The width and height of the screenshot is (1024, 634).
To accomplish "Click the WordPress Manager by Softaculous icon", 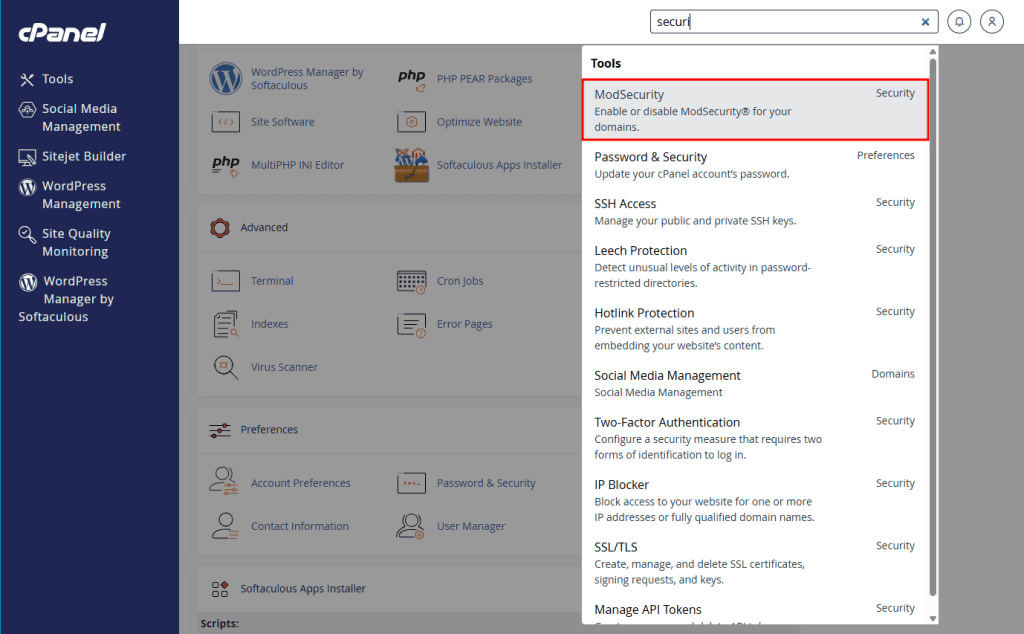I will [x=225, y=78].
